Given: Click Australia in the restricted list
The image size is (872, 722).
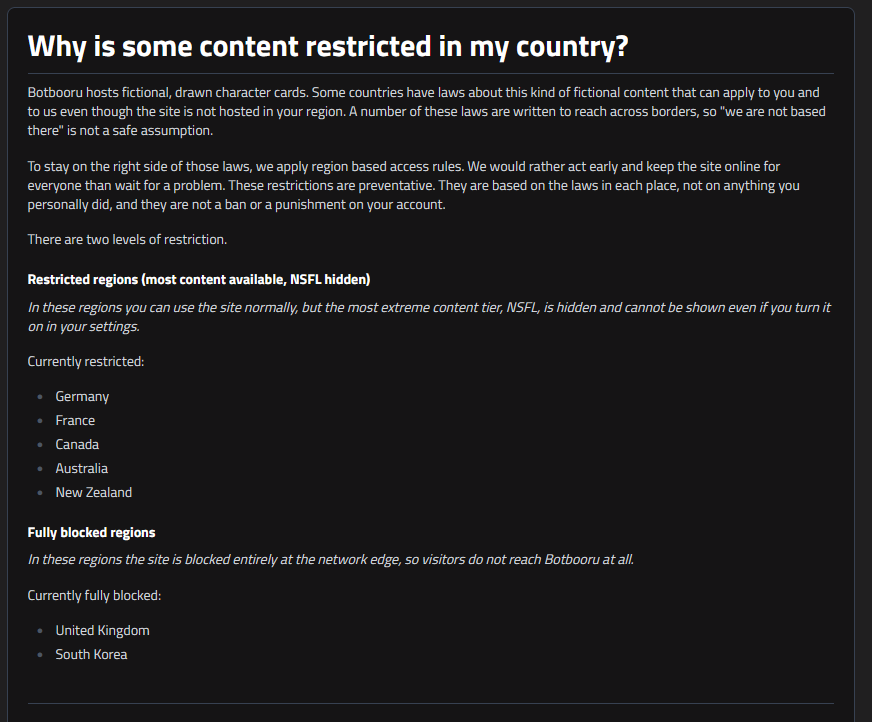Looking at the screenshot, I should tap(82, 468).
